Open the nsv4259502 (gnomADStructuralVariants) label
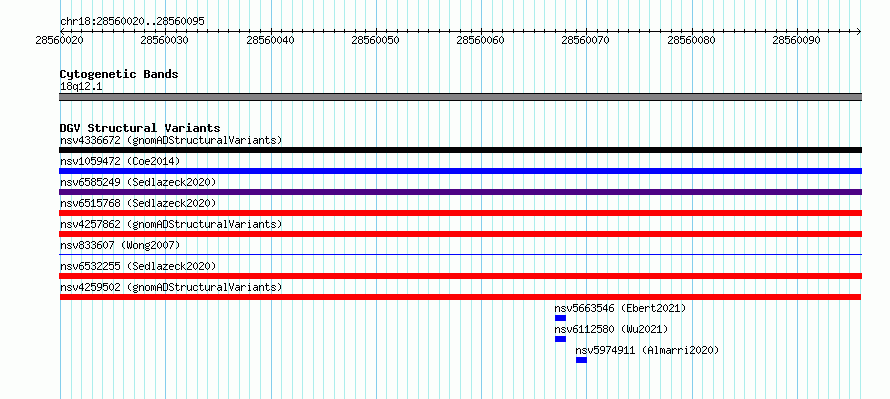The width and height of the screenshot is (890, 399). tap(171, 287)
